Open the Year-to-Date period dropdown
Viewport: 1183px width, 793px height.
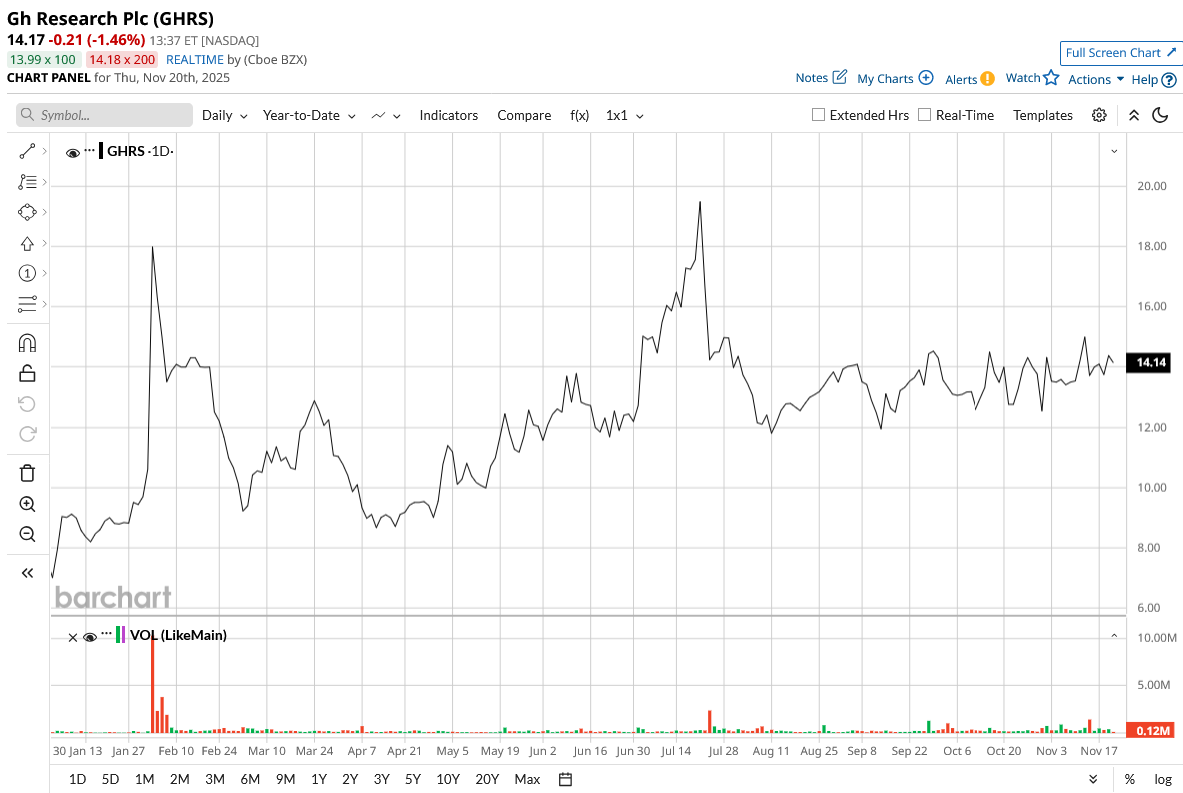point(309,115)
